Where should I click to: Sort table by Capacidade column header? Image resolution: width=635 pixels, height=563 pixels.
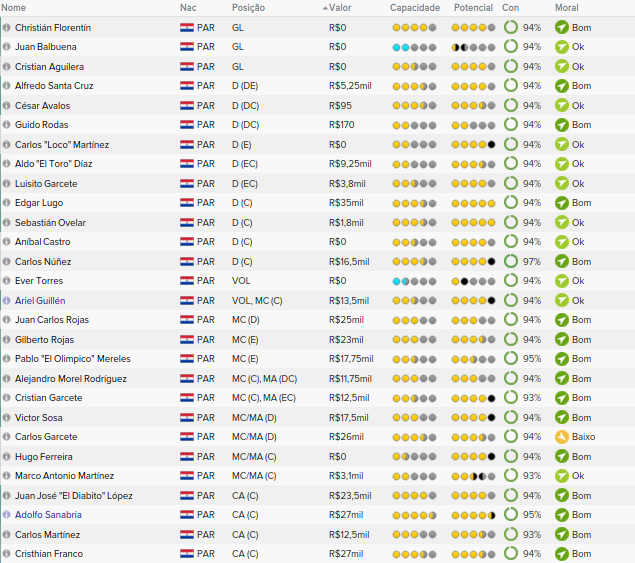pos(415,8)
